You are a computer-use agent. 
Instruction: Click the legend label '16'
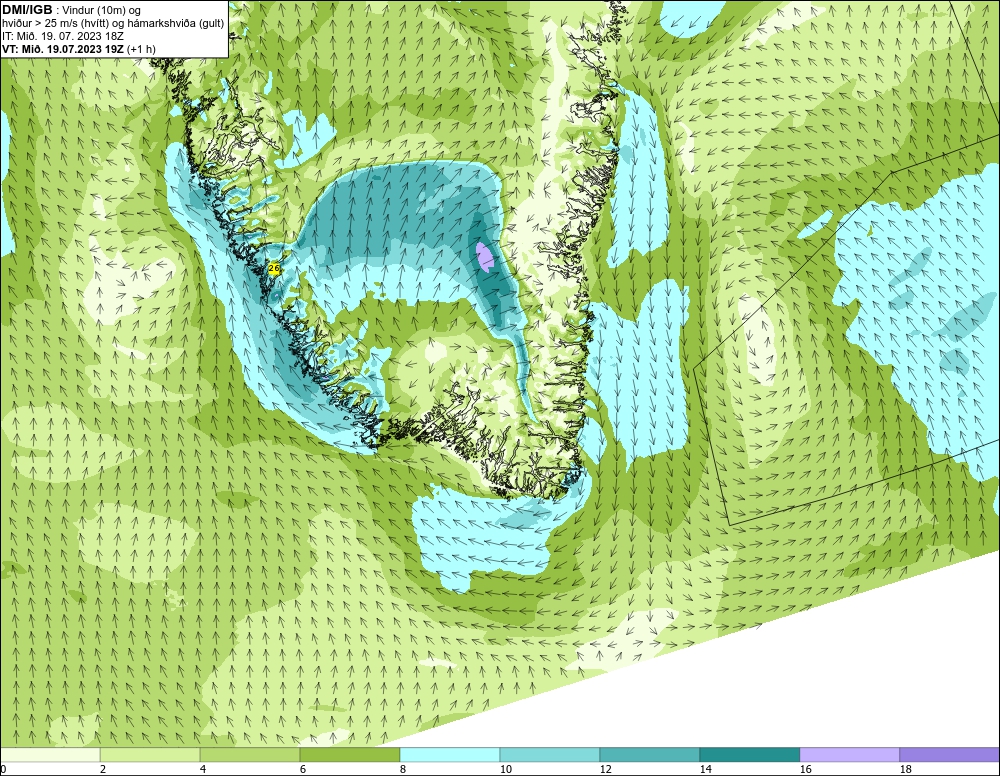[805, 769]
